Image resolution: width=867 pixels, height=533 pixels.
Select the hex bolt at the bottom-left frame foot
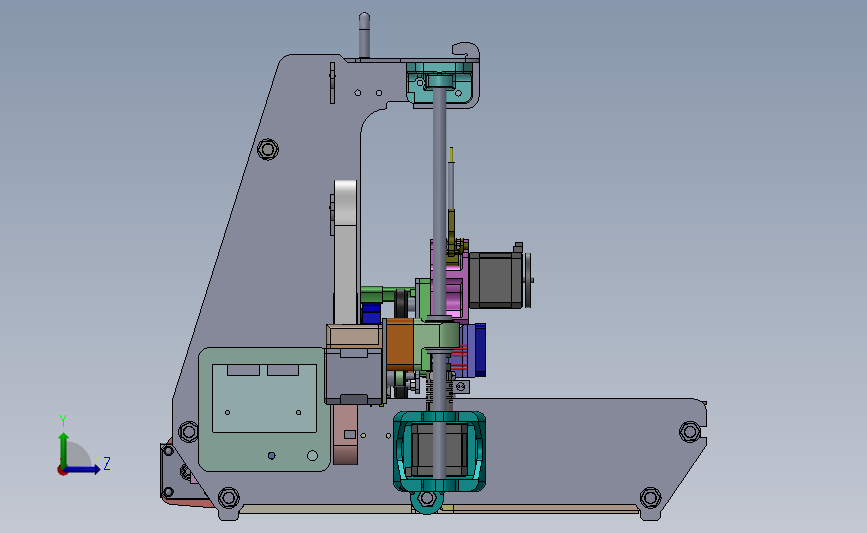(228, 498)
